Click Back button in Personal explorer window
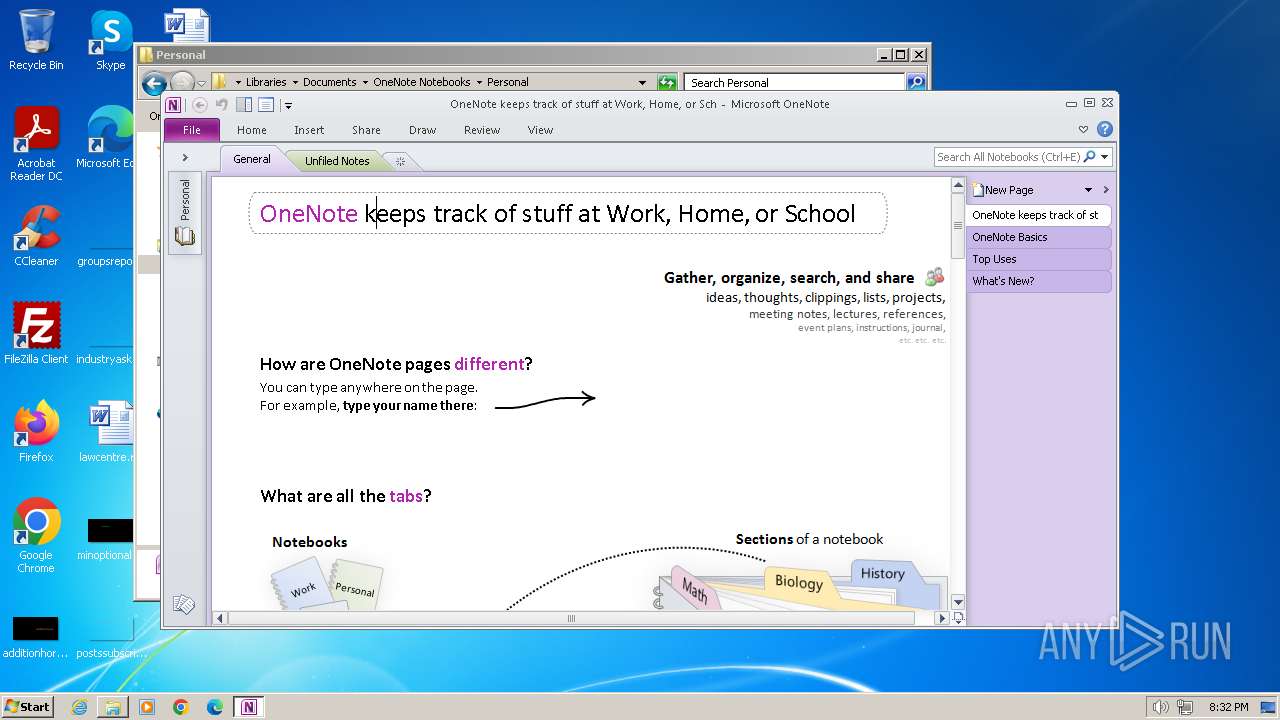 click(x=154, y=83)
